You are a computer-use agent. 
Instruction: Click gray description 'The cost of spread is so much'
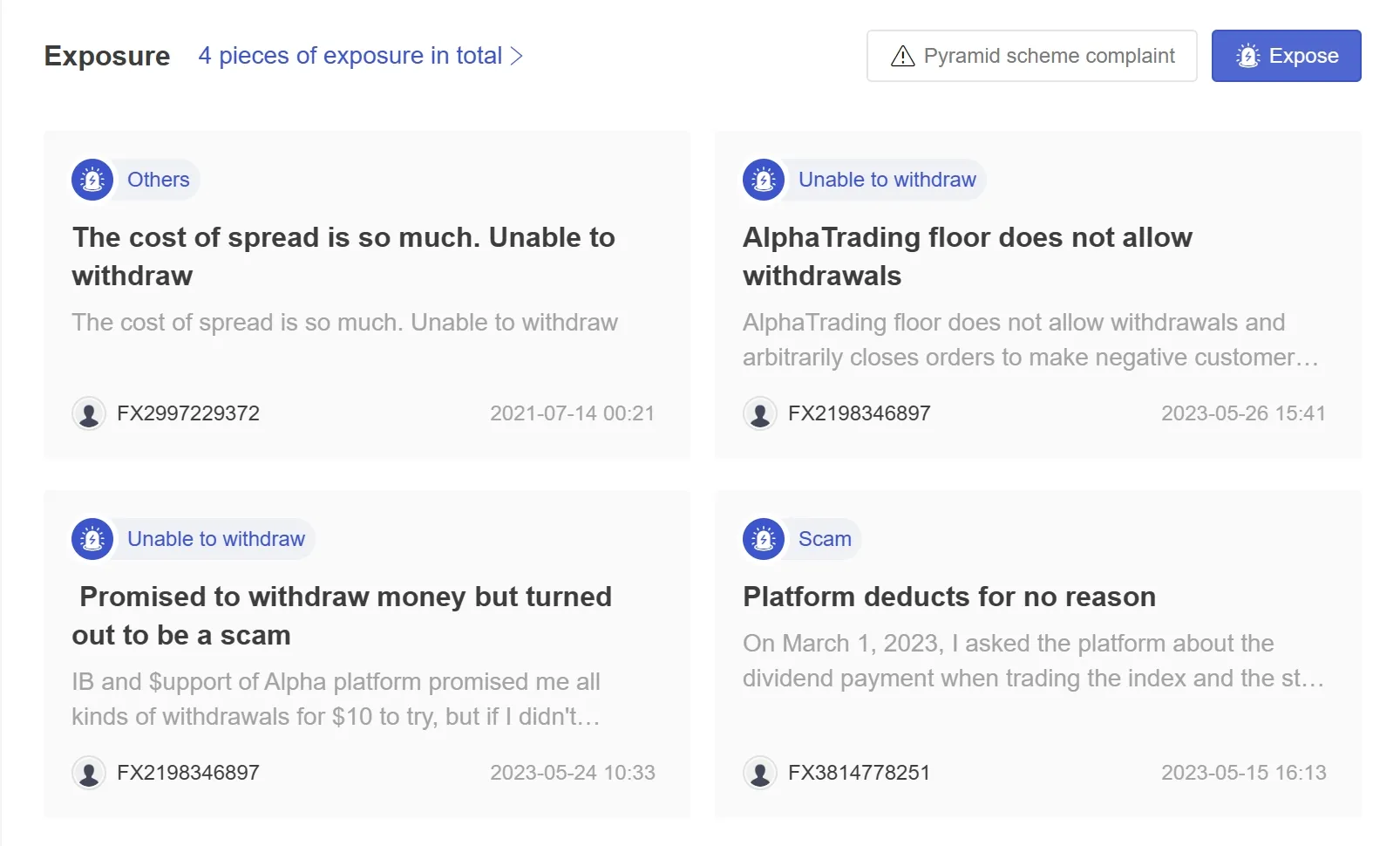tap(345, 323)
